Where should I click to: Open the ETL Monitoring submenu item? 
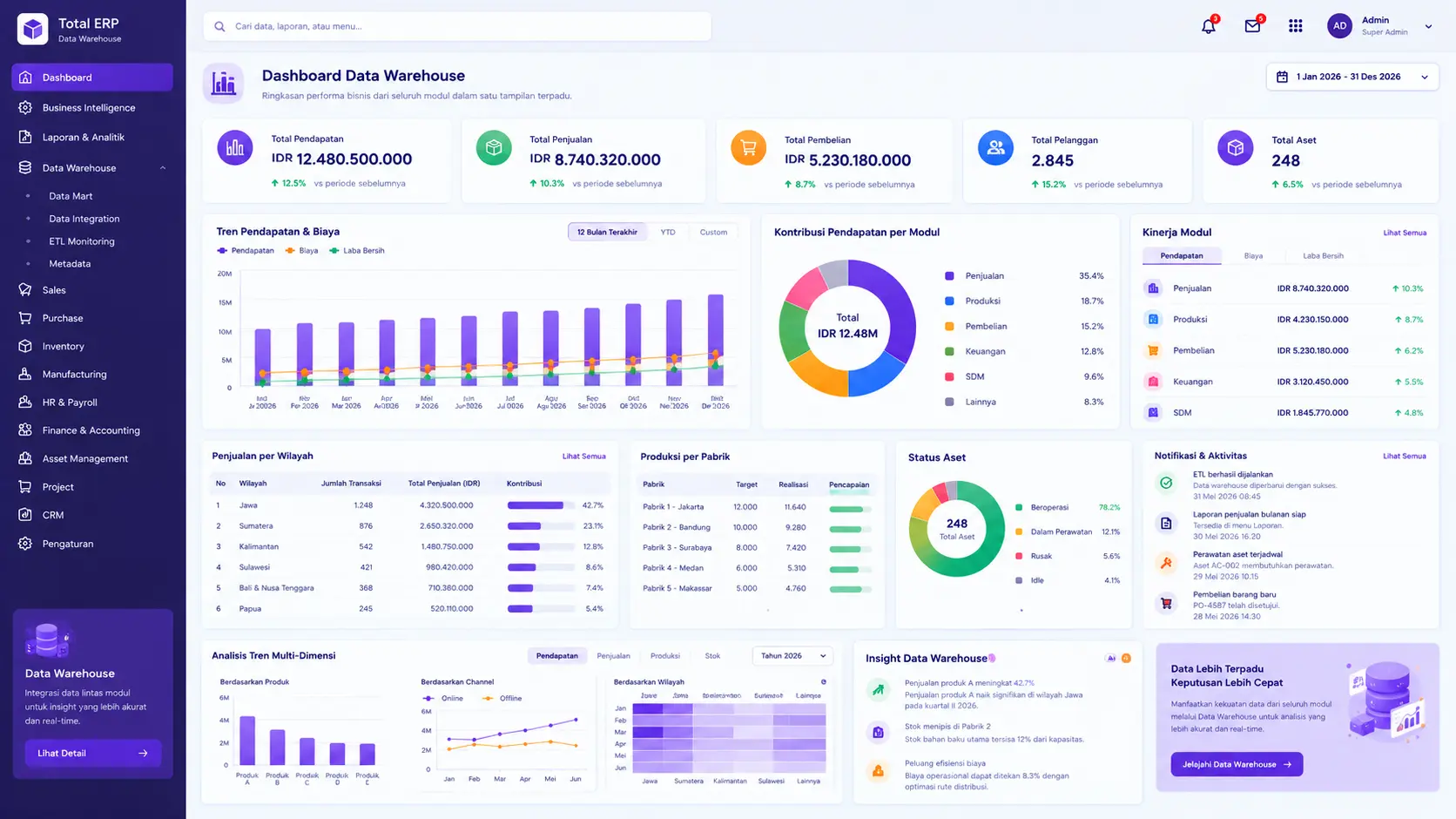click(x=82, y=241)
